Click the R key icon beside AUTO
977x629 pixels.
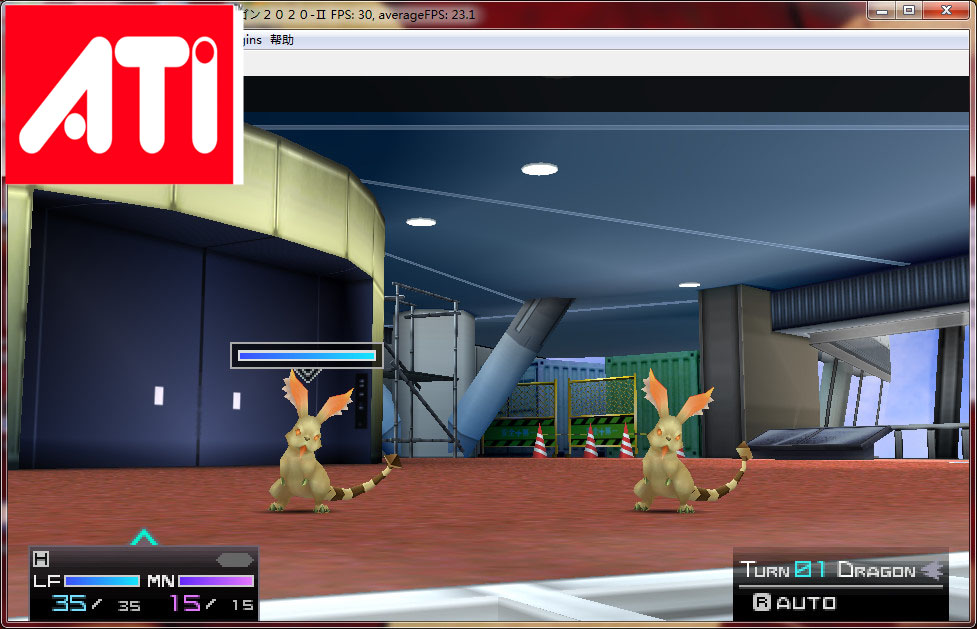761,602
